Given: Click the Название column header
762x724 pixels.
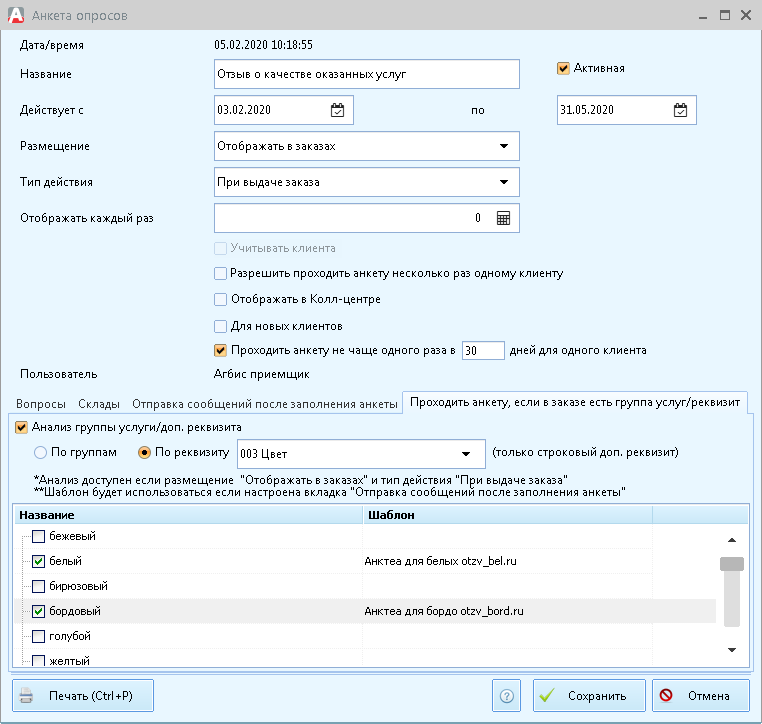Looking at the screenshot, I should [189, 515].
